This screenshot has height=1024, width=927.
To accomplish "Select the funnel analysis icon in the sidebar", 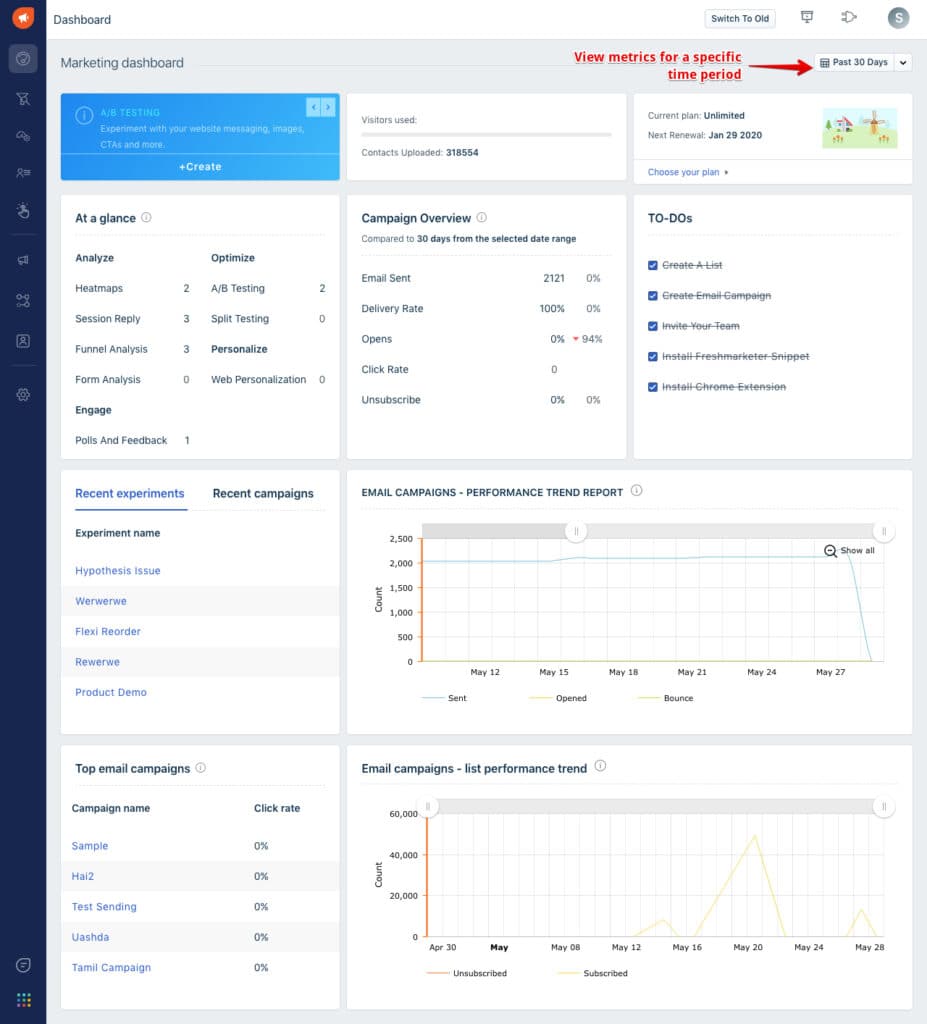I will [22, 97].
